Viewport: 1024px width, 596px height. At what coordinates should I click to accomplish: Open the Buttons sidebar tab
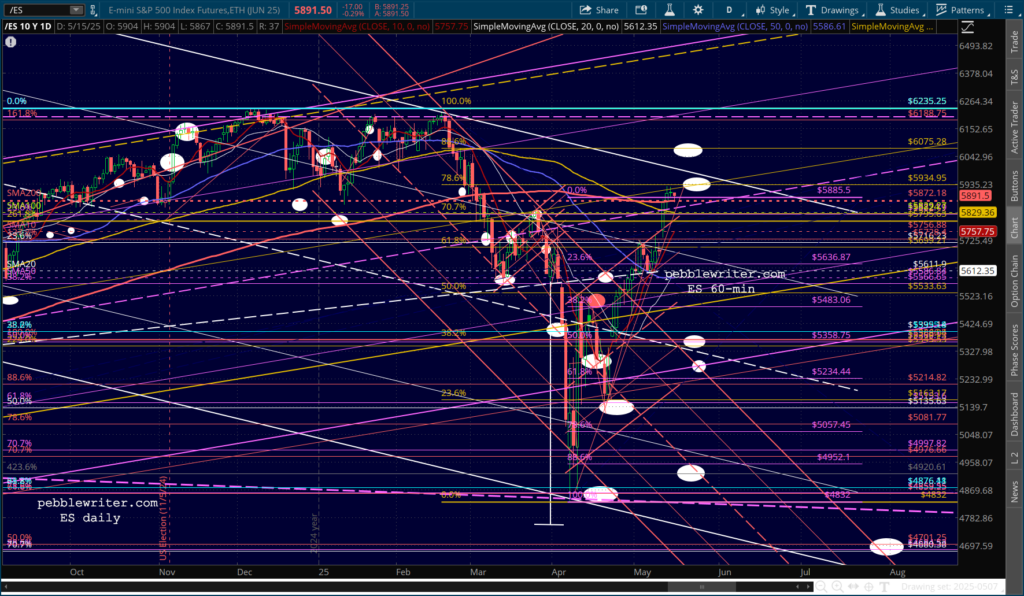click(1014, 185)
